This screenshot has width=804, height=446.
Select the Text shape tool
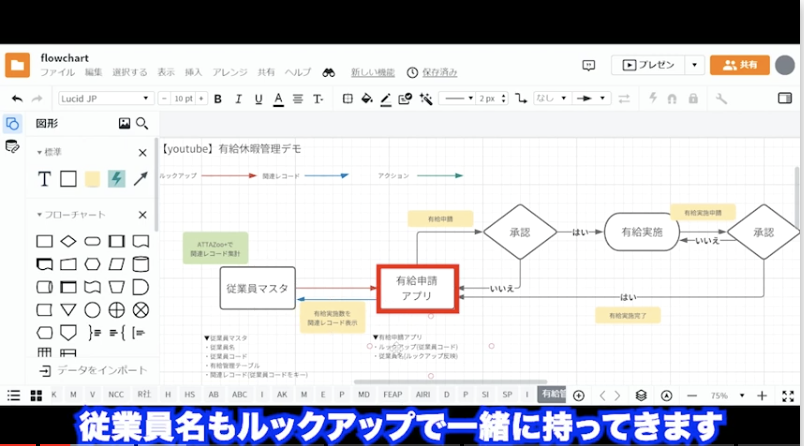(44, 179)
